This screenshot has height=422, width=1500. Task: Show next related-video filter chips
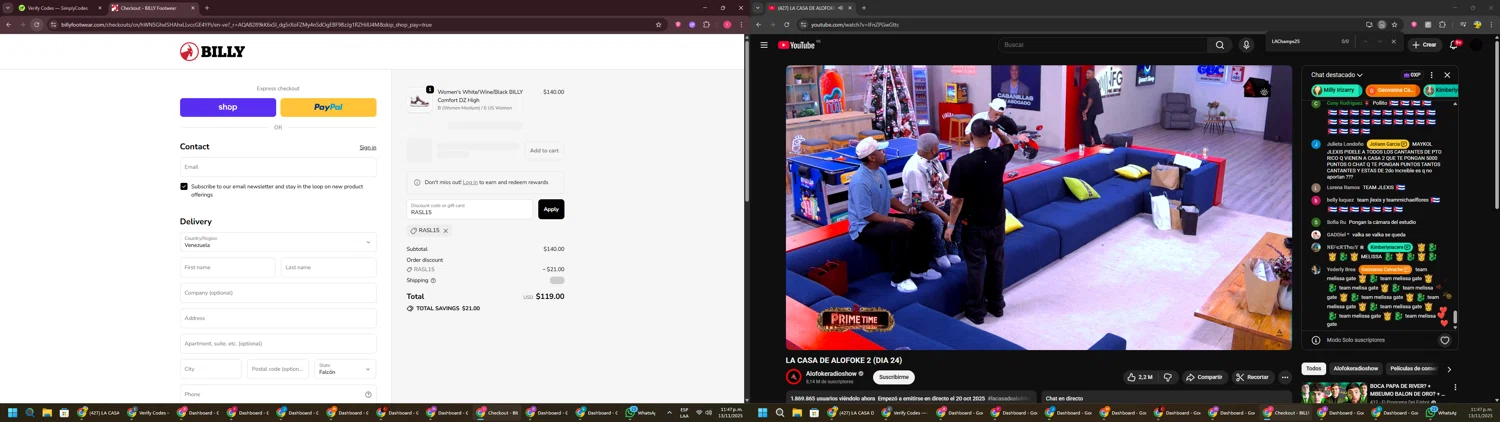point(1449,369)
